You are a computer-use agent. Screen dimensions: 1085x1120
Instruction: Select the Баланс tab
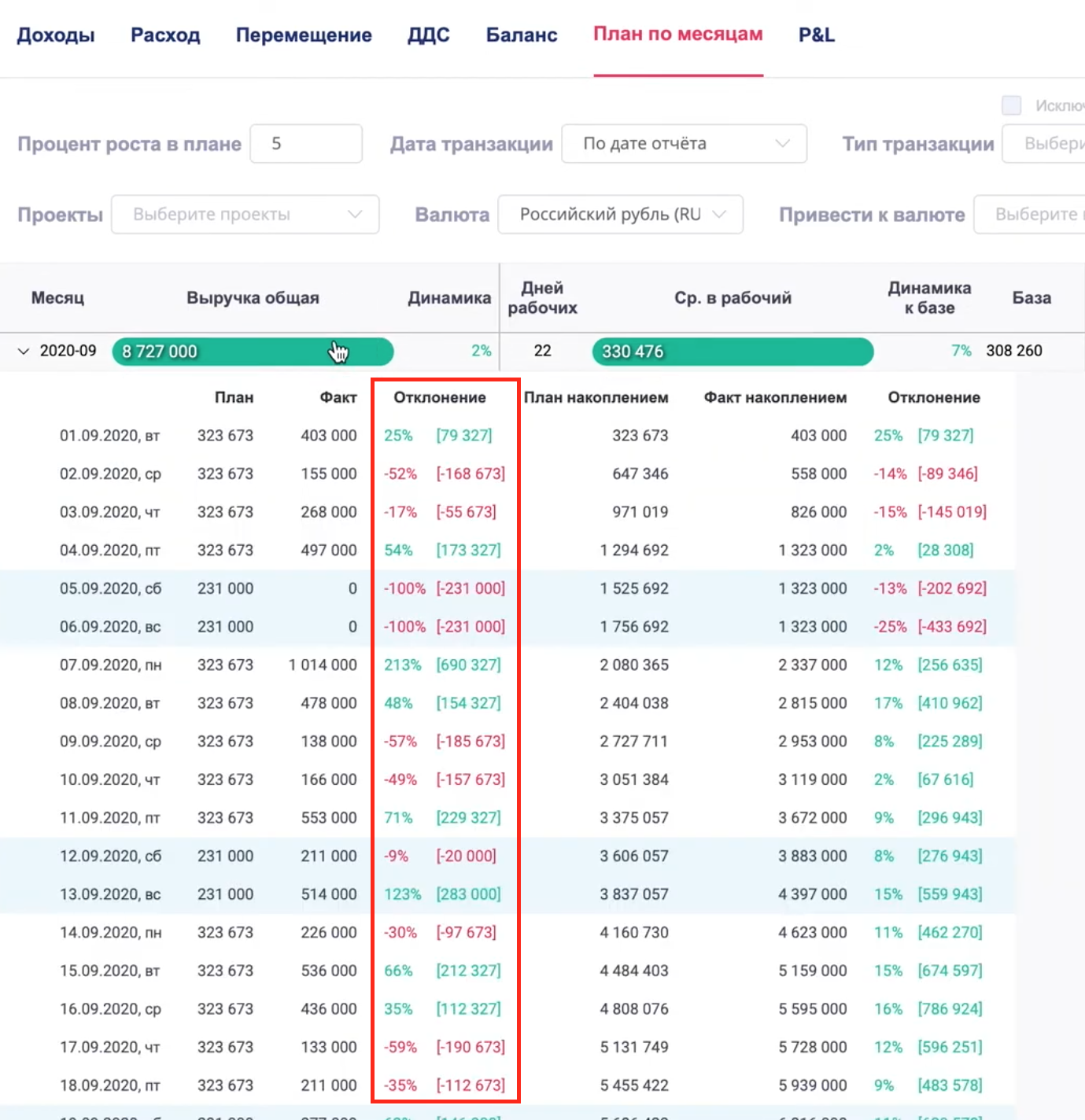[x=522, y=35]
